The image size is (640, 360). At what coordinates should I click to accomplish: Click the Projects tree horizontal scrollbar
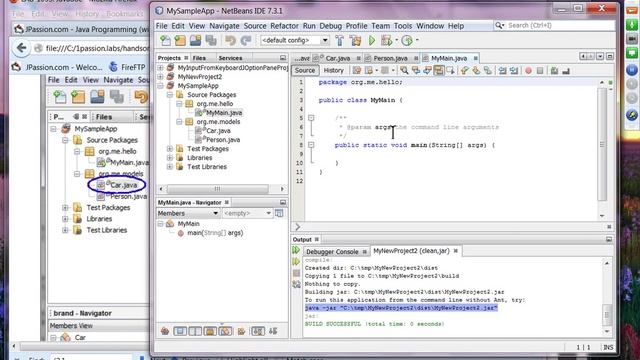coord(217,189)
